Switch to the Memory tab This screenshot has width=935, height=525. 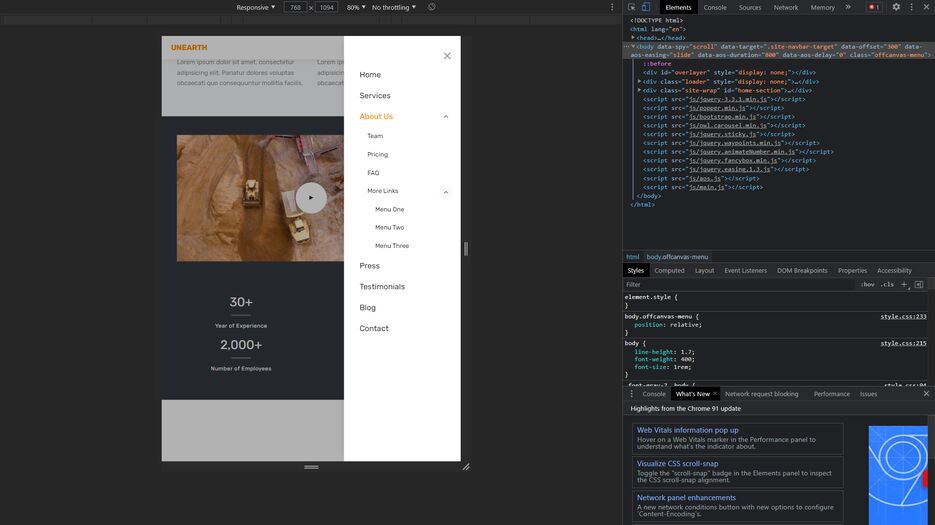point(822,8)
